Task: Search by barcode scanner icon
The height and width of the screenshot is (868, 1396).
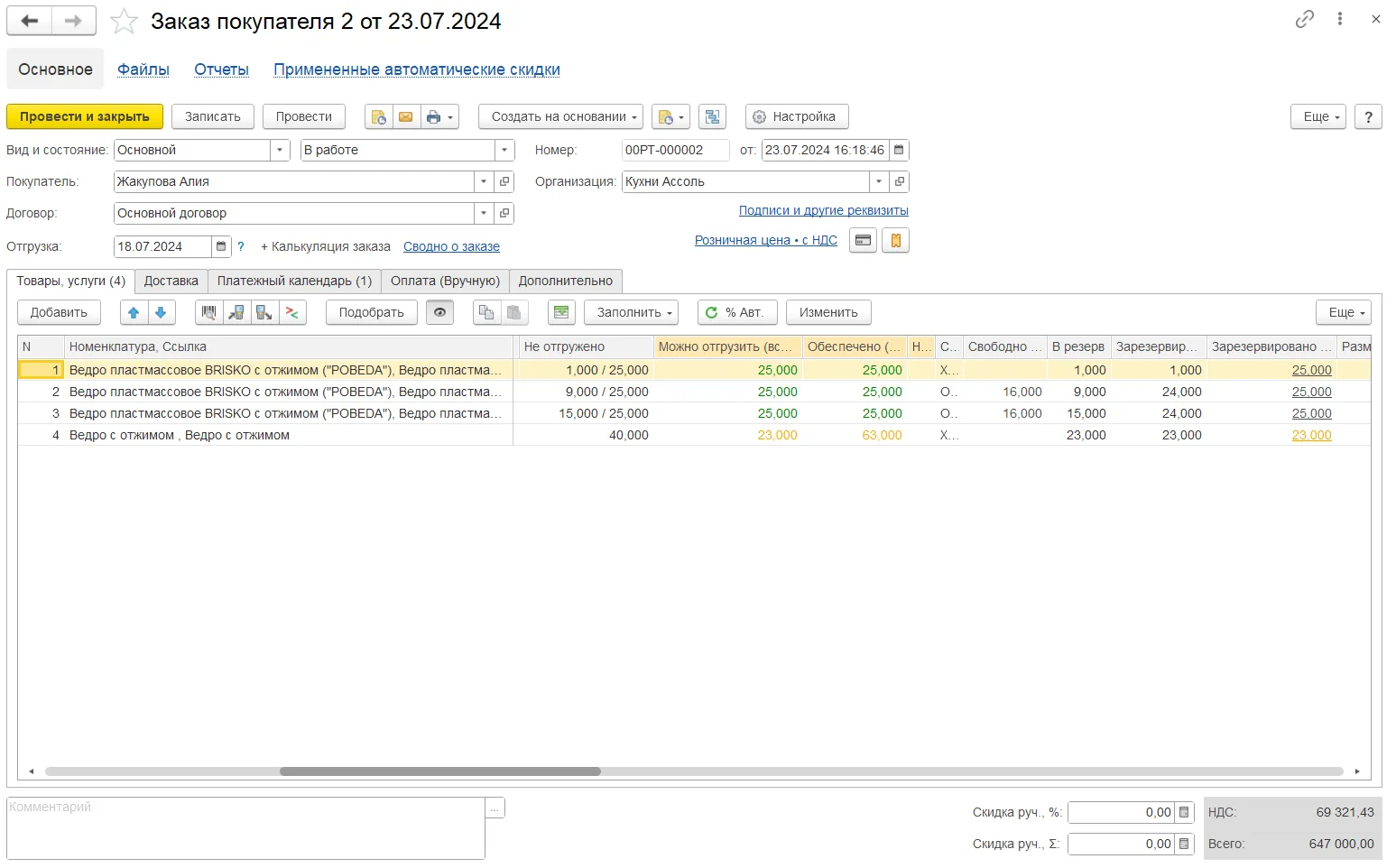Action: [x=208, y=312]
